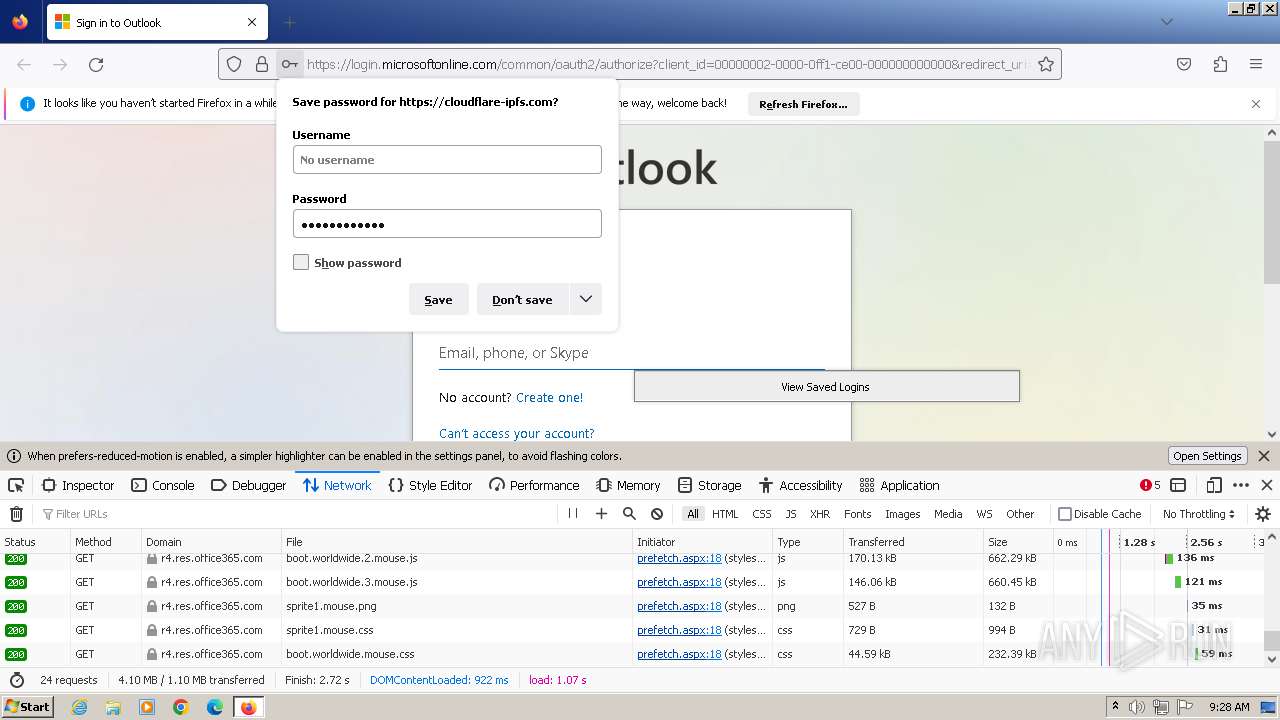
Task: Open the saved password key icon in address bar
Action: 289,64
